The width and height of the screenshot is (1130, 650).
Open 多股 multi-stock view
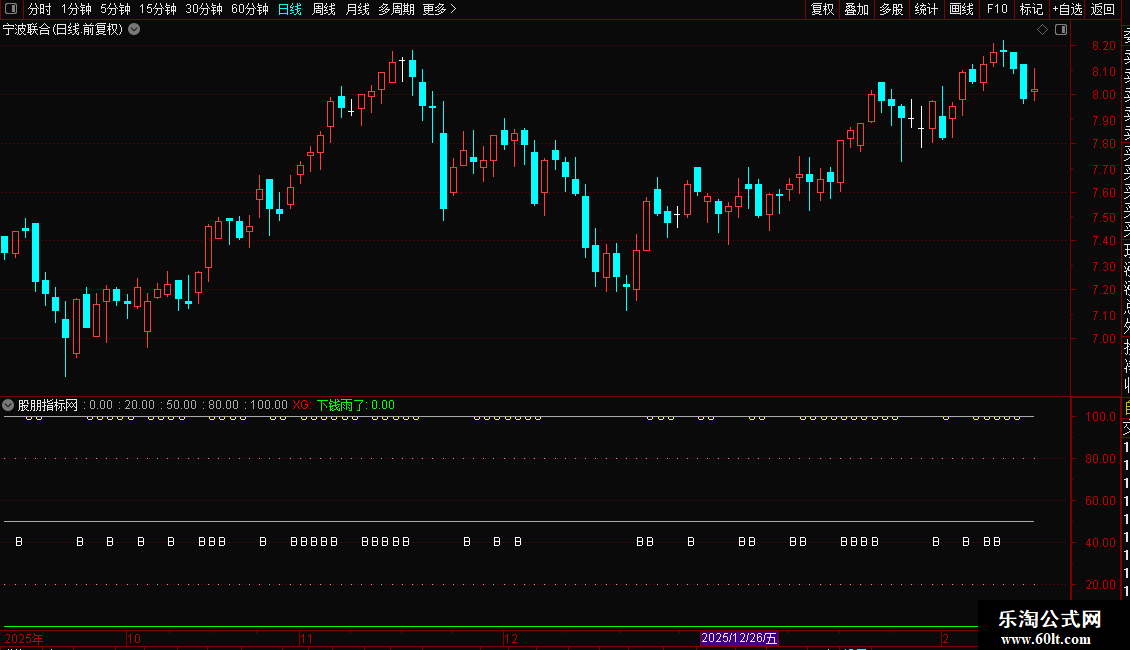coord(891,9)
